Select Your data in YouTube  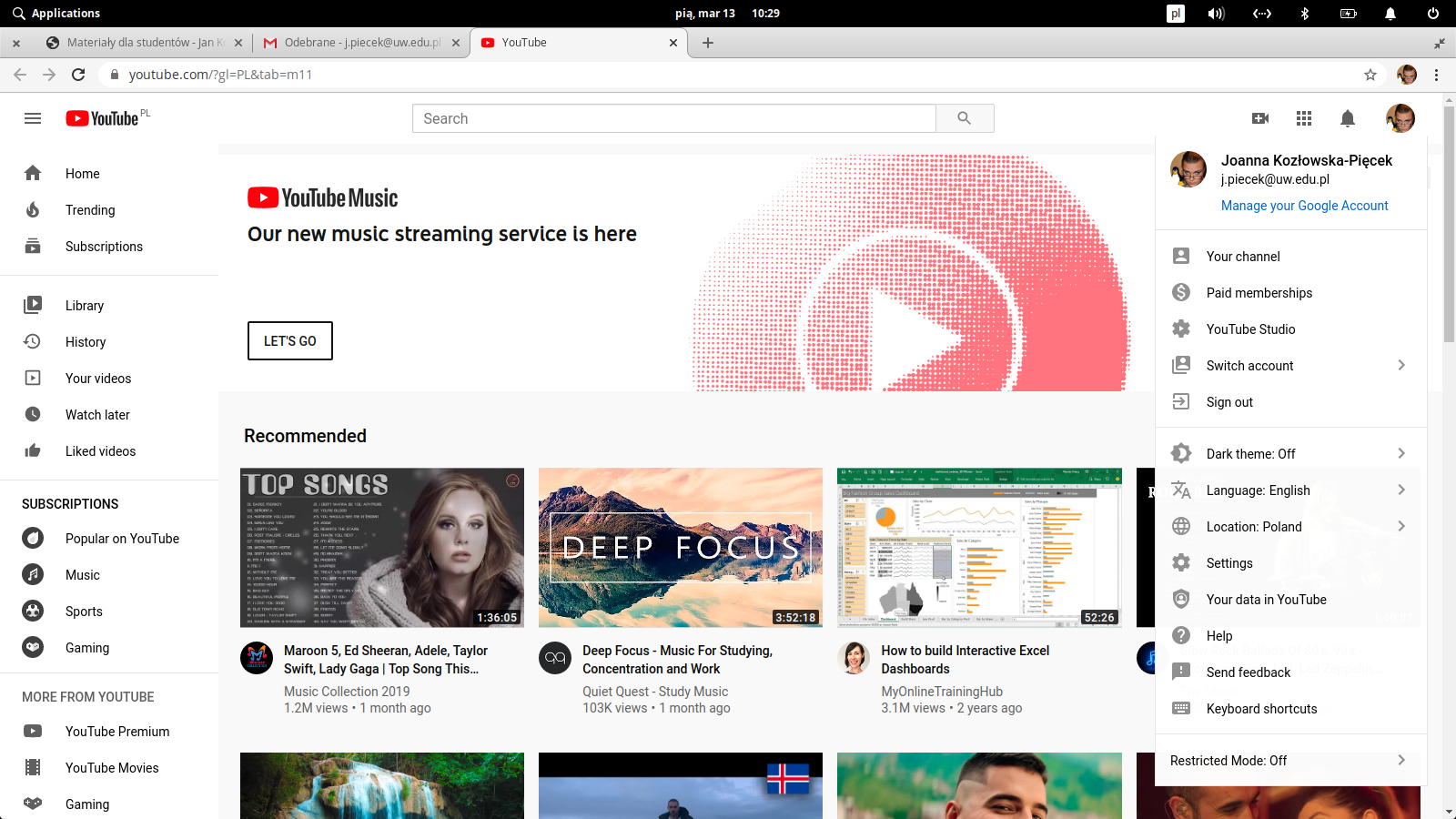(x=1291, y=599)
